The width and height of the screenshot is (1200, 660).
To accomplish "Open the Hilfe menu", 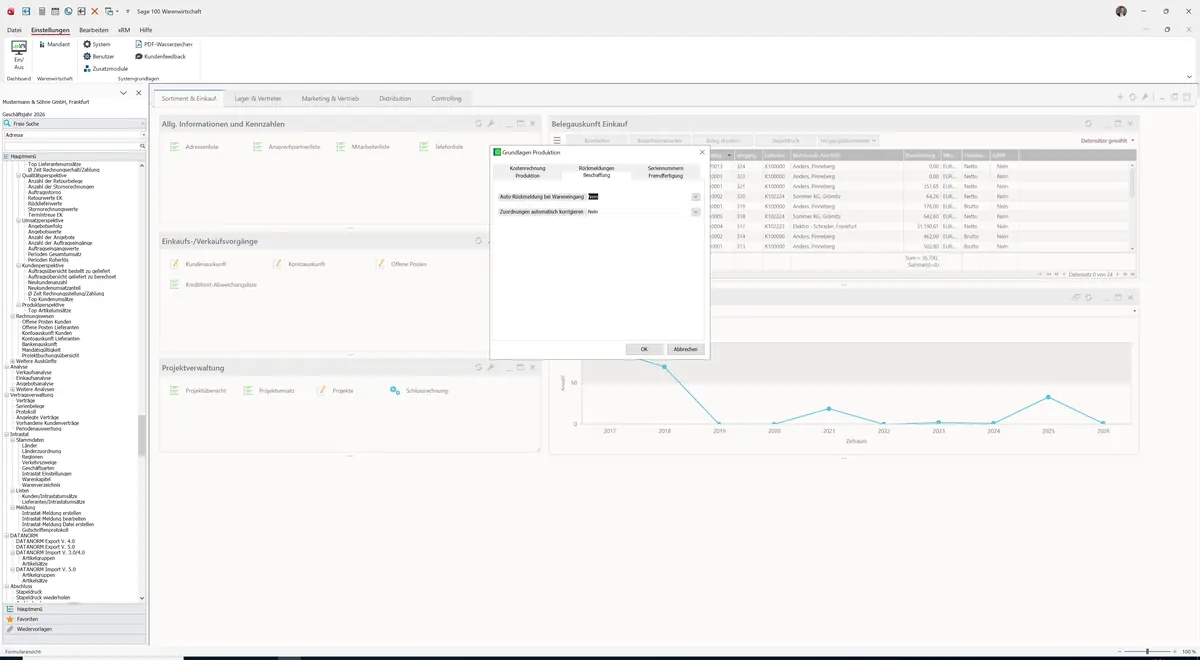I will (146, 30).
